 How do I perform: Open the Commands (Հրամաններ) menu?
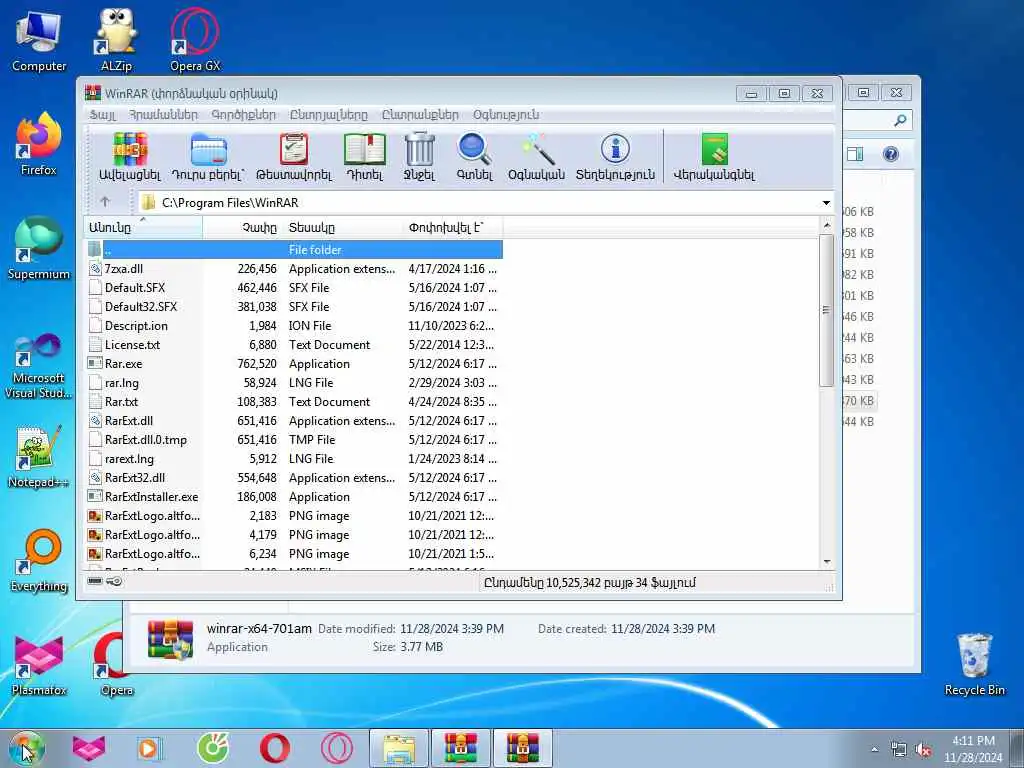pyautogui.click(x=163, y=115)
